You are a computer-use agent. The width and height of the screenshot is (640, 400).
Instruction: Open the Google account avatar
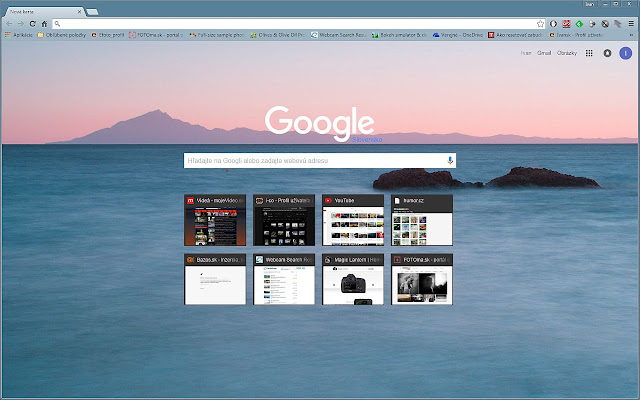click(625, 53)
